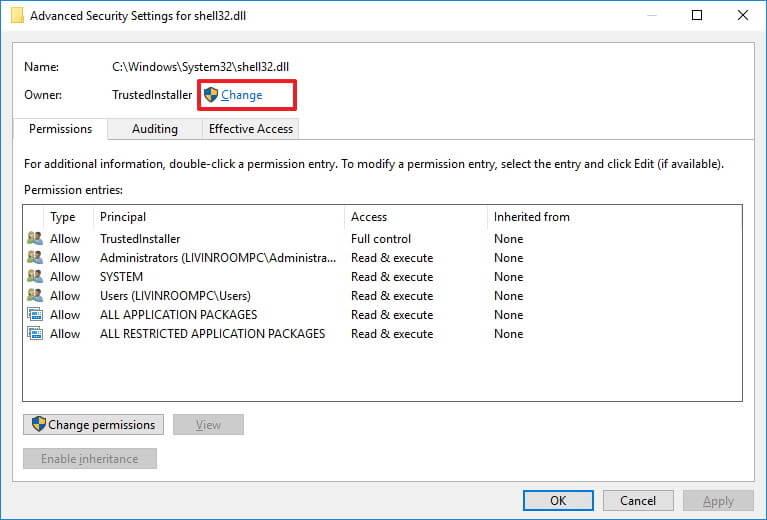Select the TrustedInstaller user group icon
The width and height of the screenshot is (767, 520).
pyautogui.click(x=35, y=238)
